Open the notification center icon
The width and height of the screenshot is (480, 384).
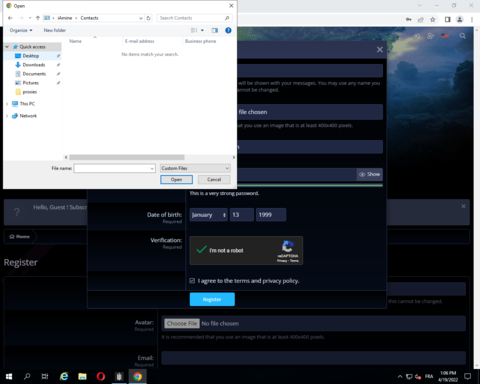pos(468,376)
